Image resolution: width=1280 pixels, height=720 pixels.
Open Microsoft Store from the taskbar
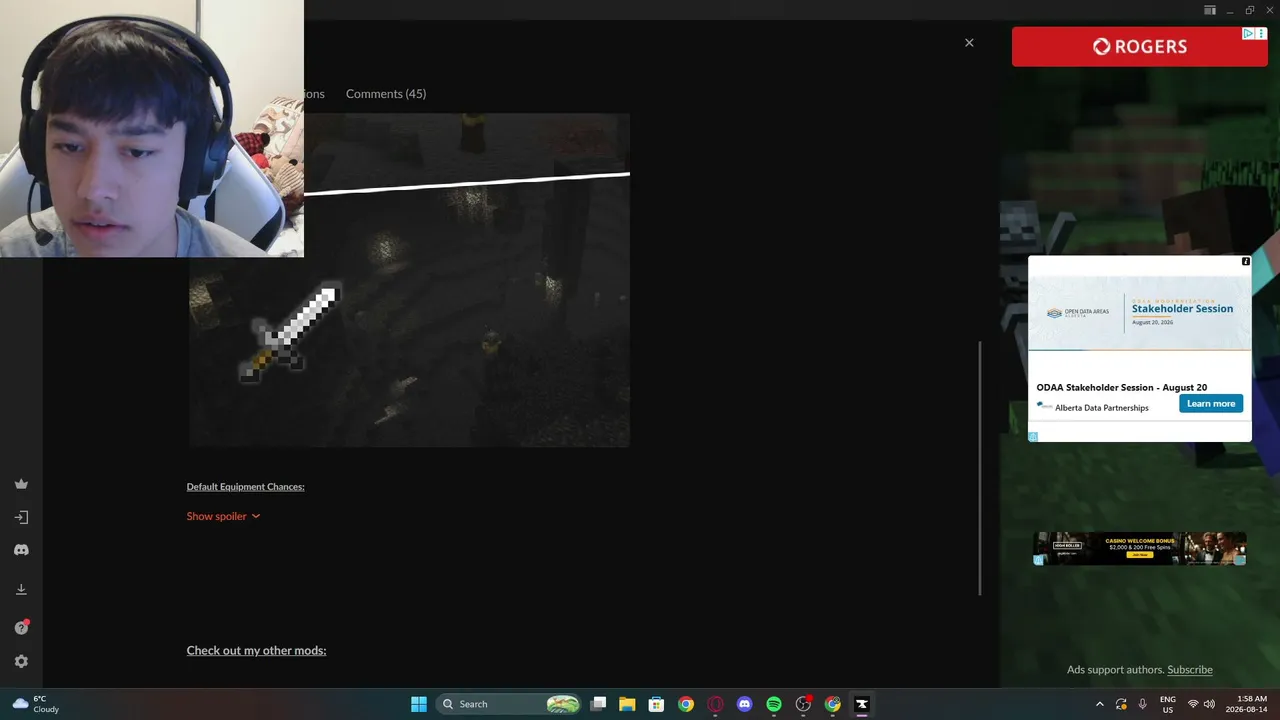[656, 704]
